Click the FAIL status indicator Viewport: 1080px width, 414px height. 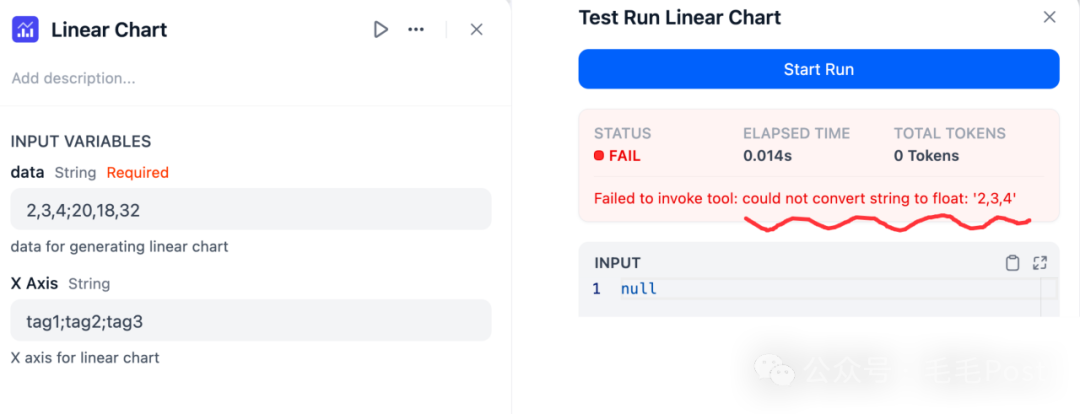617,156
